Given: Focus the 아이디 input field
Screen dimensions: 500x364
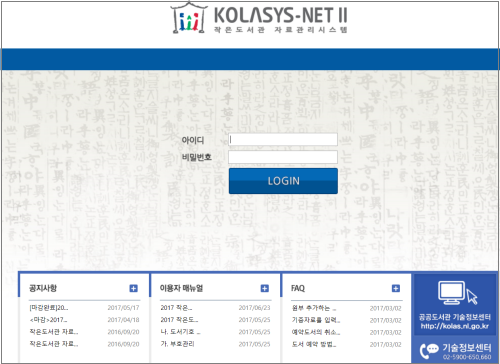Looking at the screenshot, I should 283,140.
